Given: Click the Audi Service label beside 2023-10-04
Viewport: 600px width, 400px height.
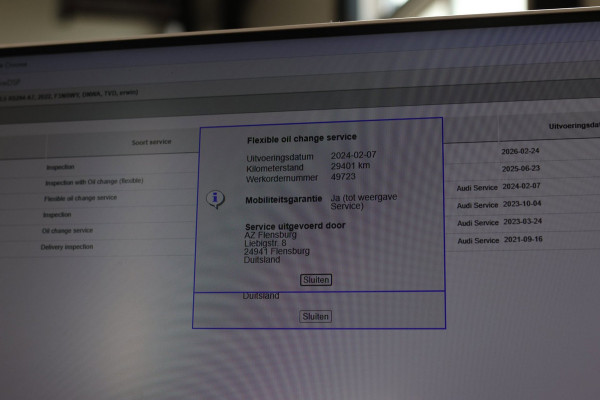Looking at the screenshot, I should (x=478, y=206).
